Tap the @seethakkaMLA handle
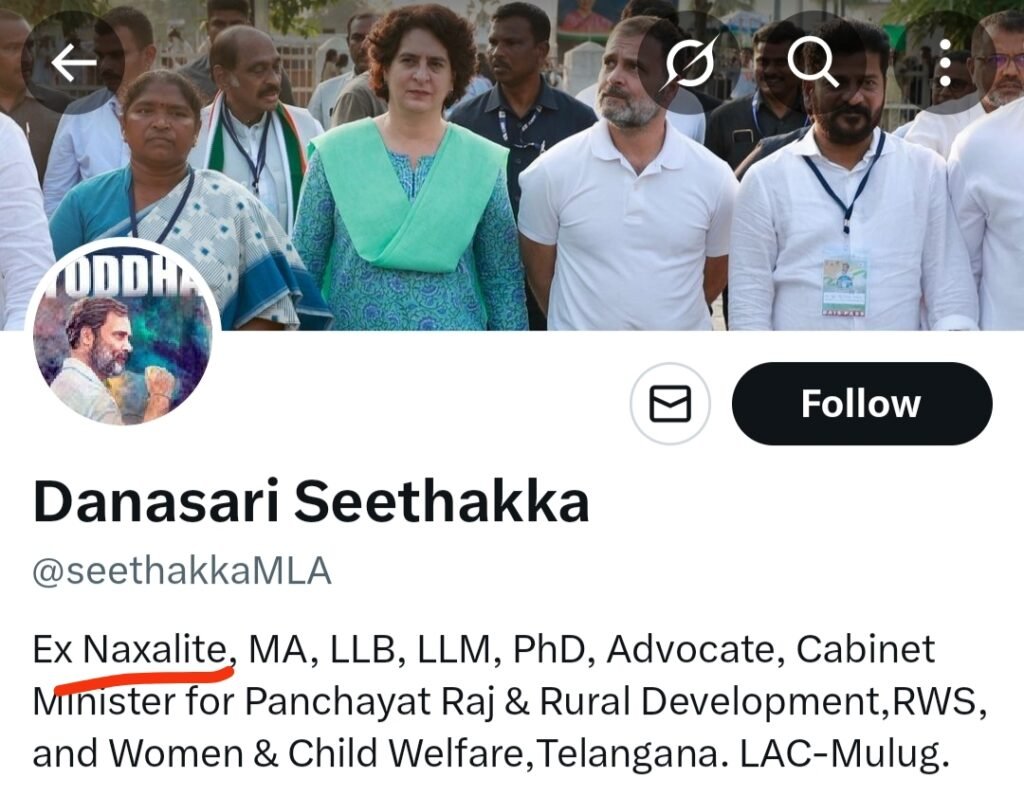Image resolution: width=1024 pixels, height=796 pixels. tap(182, 571)
